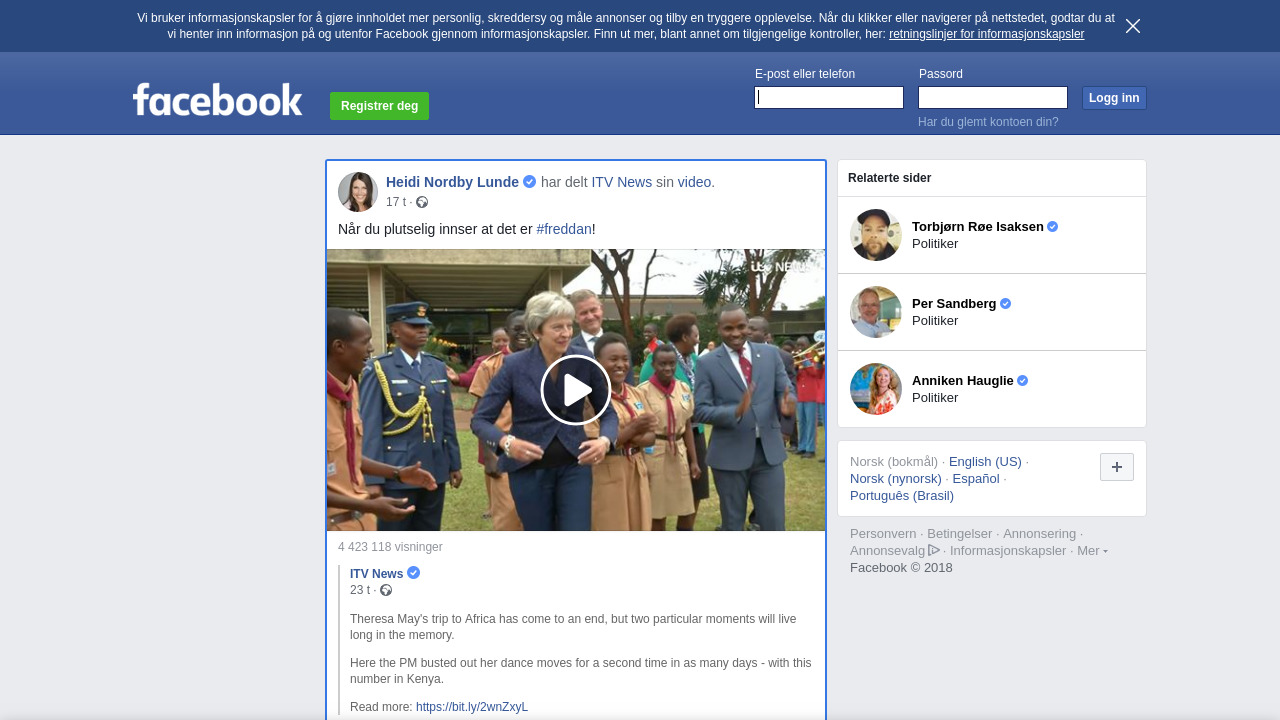Open the Personvern footer link
This screenshot has width=1280, height=720.
(883, 534)
